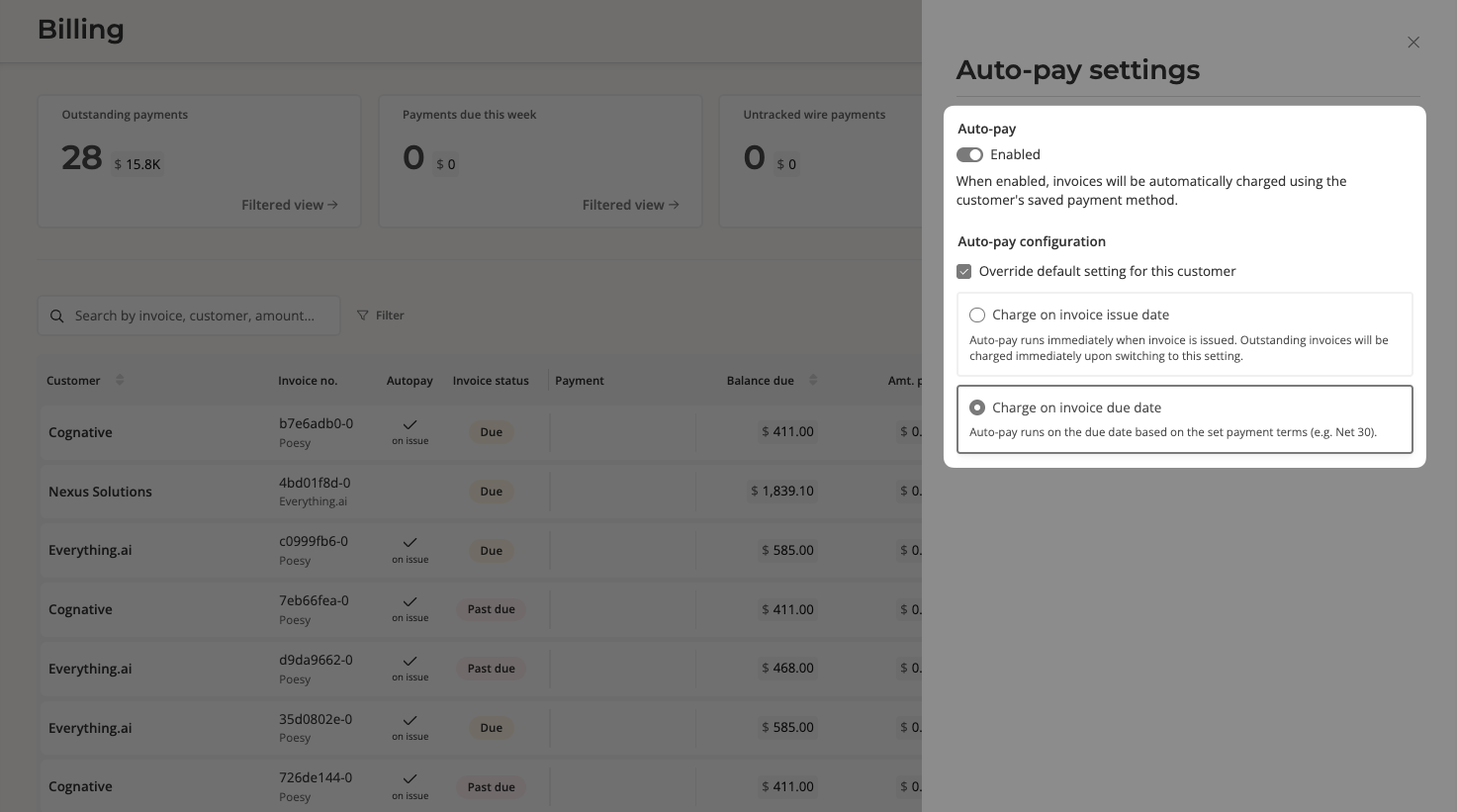Click Past due badge for invoice d9da9662-0

click(492, 669)
